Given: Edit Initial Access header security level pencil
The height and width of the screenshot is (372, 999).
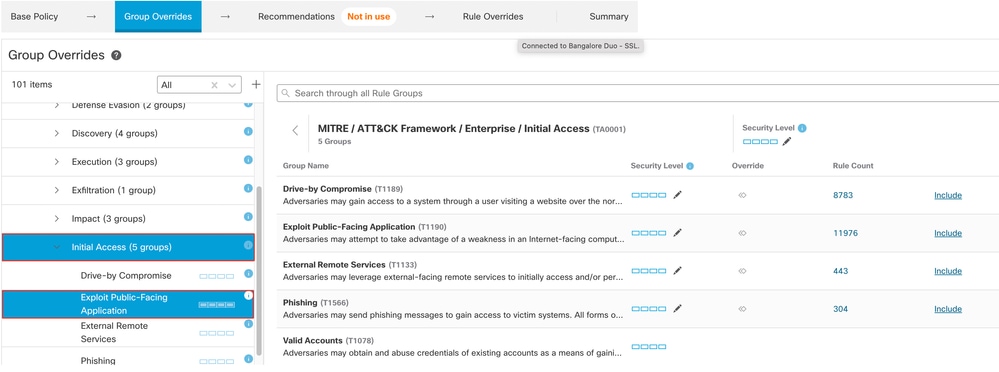Looking at the screenshot, I should coord(787,141).
